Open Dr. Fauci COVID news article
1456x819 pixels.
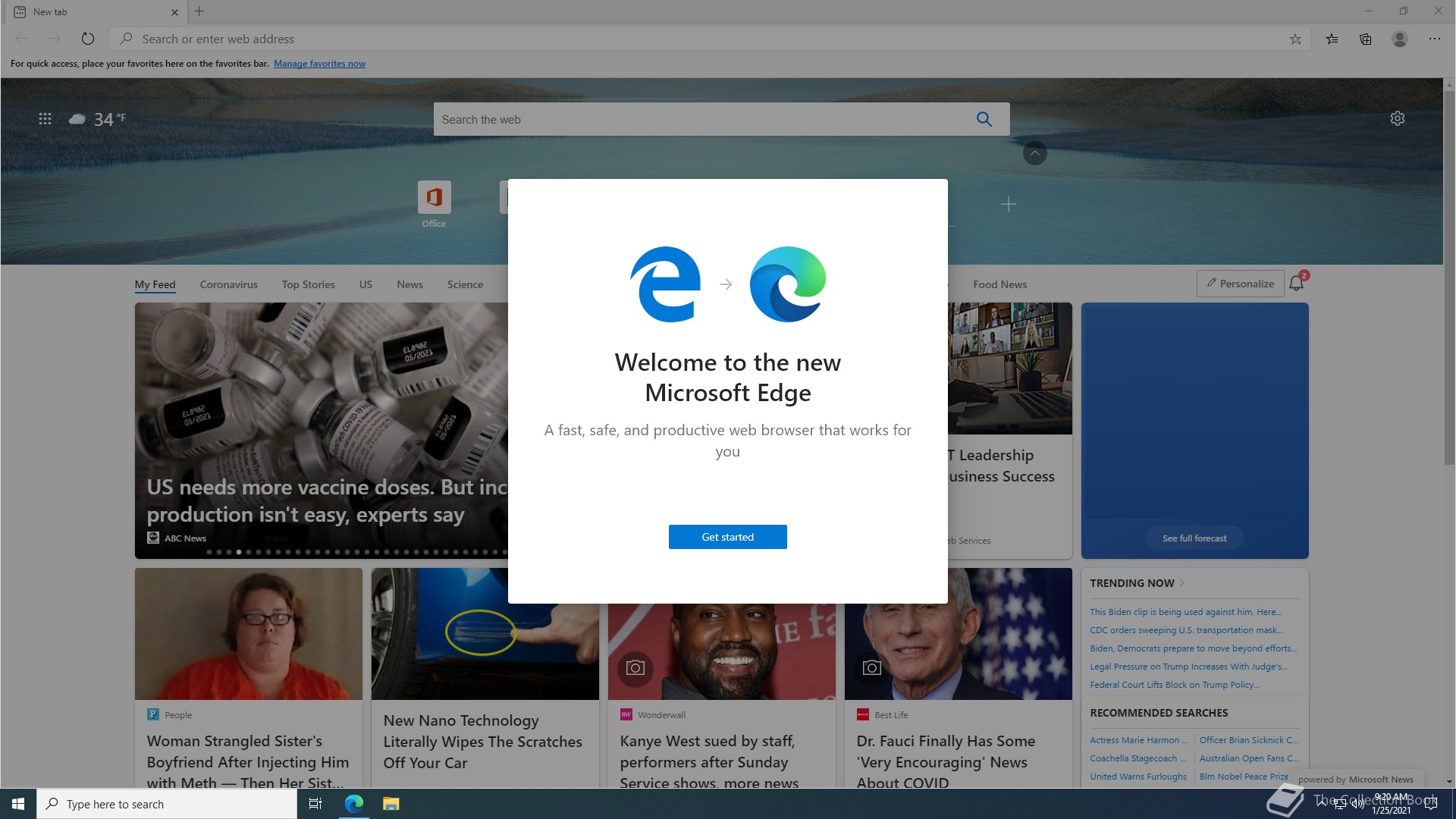click(x=945, y=761)
